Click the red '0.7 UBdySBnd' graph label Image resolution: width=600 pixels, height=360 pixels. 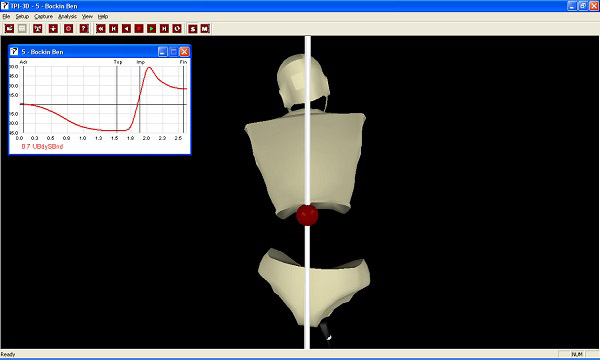coord(42,147)
